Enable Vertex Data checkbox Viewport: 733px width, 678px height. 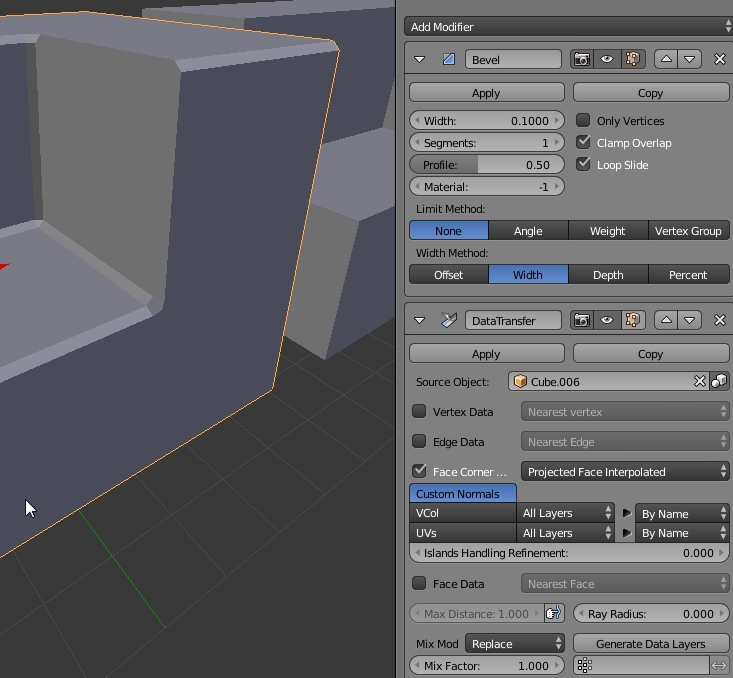click(x=419, y=411)
